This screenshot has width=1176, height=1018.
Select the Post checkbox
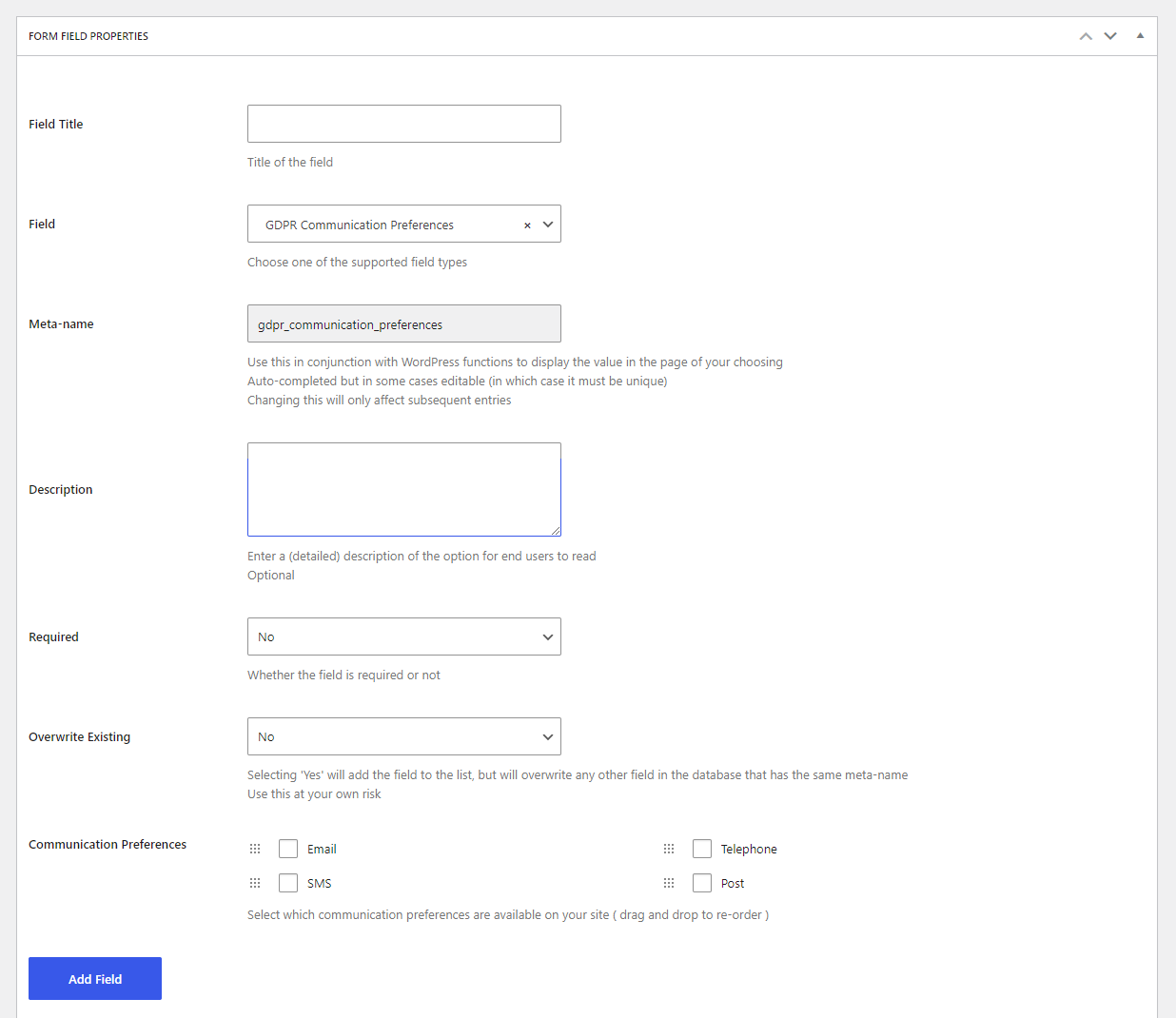(x=702, y=883)
